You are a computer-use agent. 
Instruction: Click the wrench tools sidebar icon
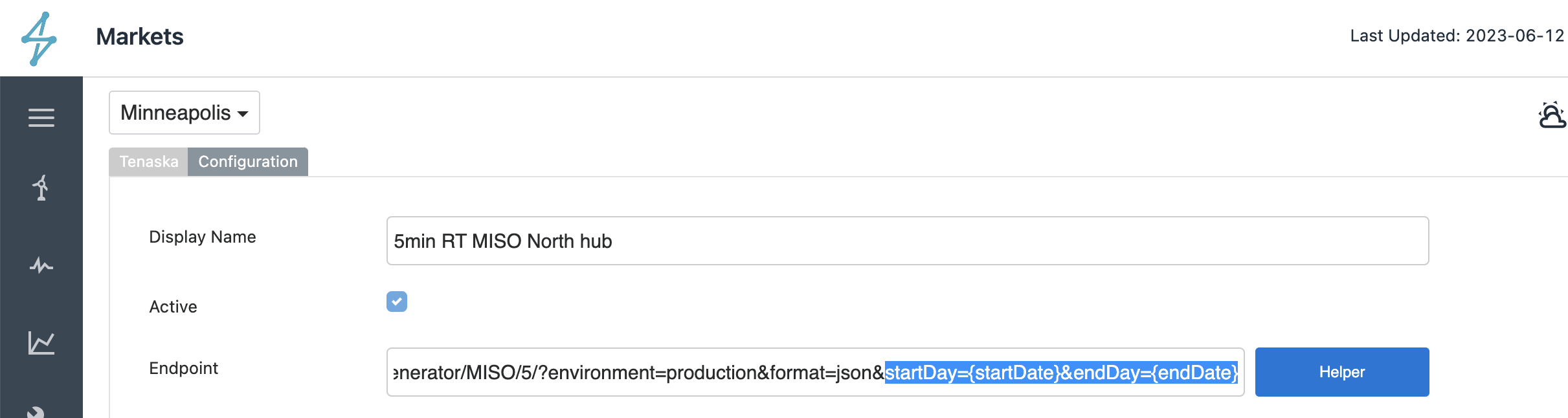[x=36, y=412]
